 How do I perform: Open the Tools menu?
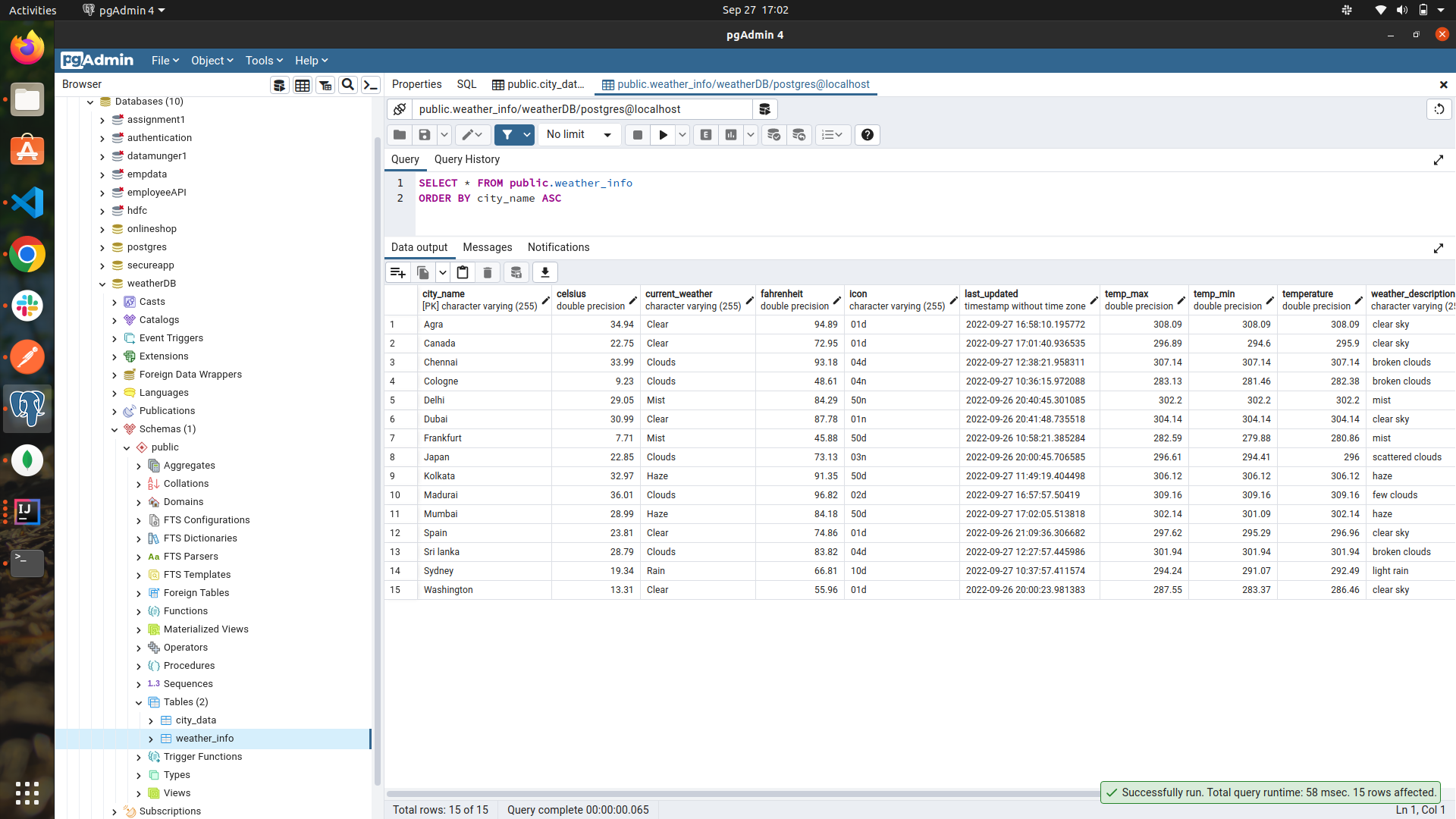tap(263, 61)
